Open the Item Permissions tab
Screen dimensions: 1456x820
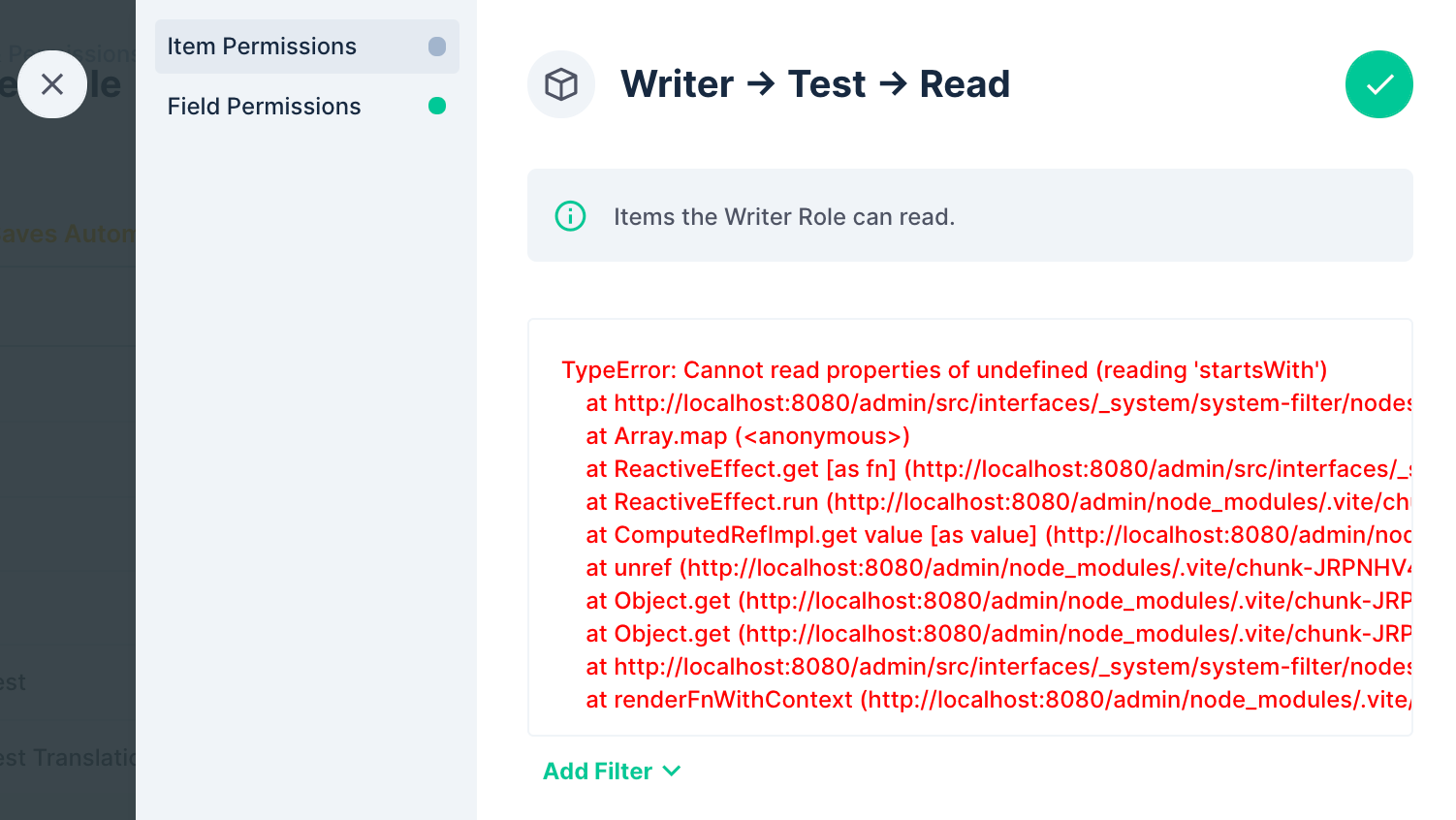(x=307, y=47)
